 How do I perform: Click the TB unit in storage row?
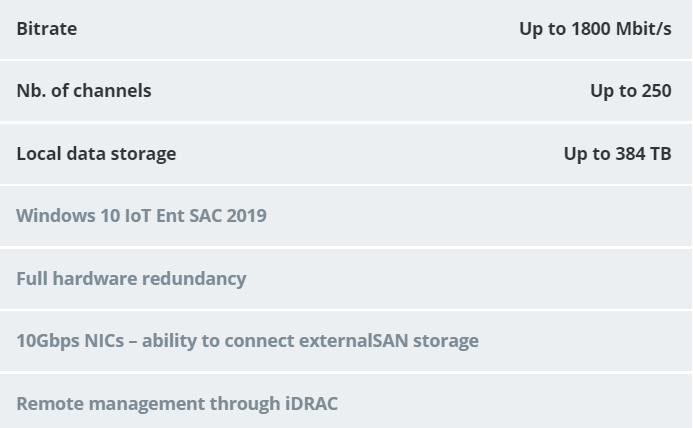point(661,154)
